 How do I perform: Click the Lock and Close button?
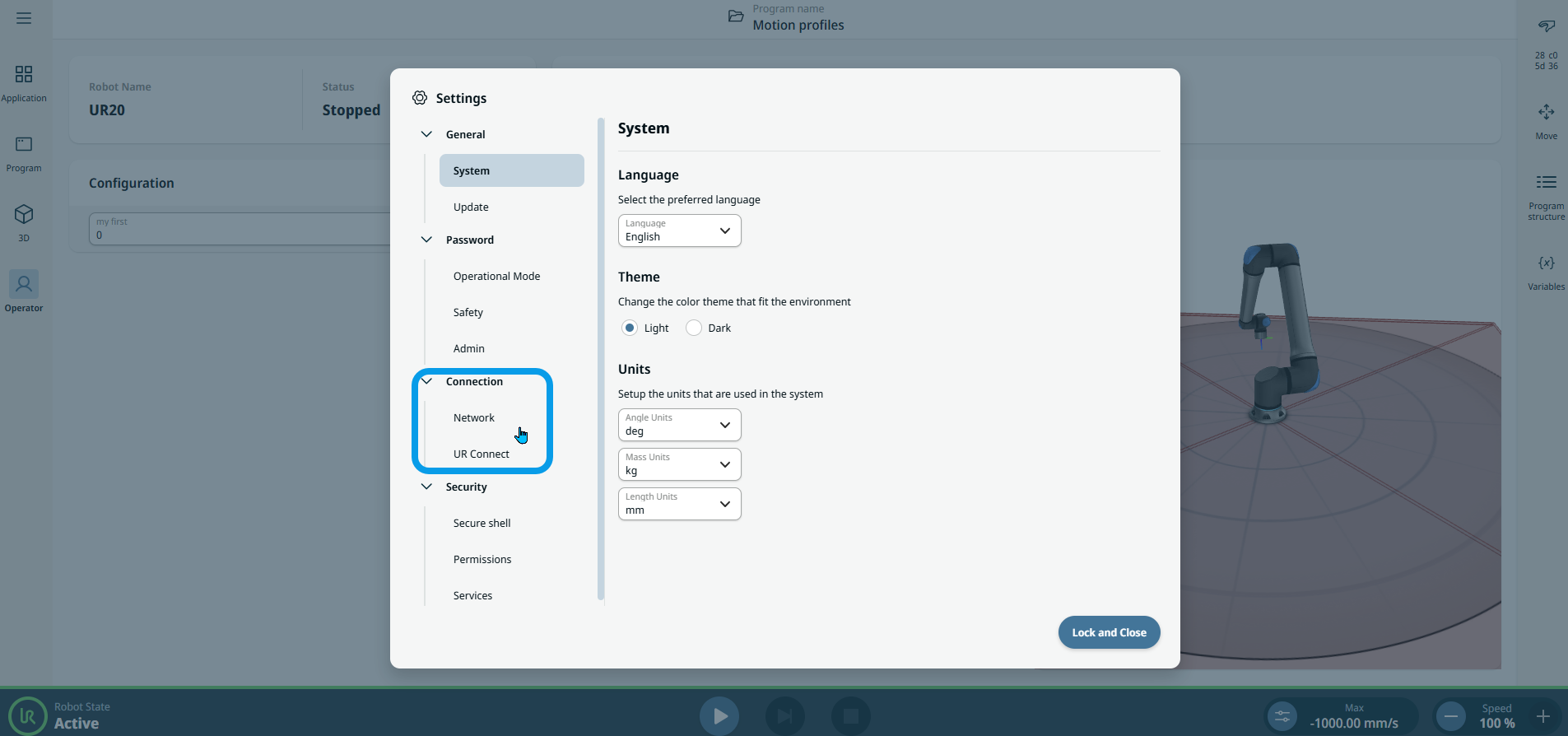[x=1108, y=632]
